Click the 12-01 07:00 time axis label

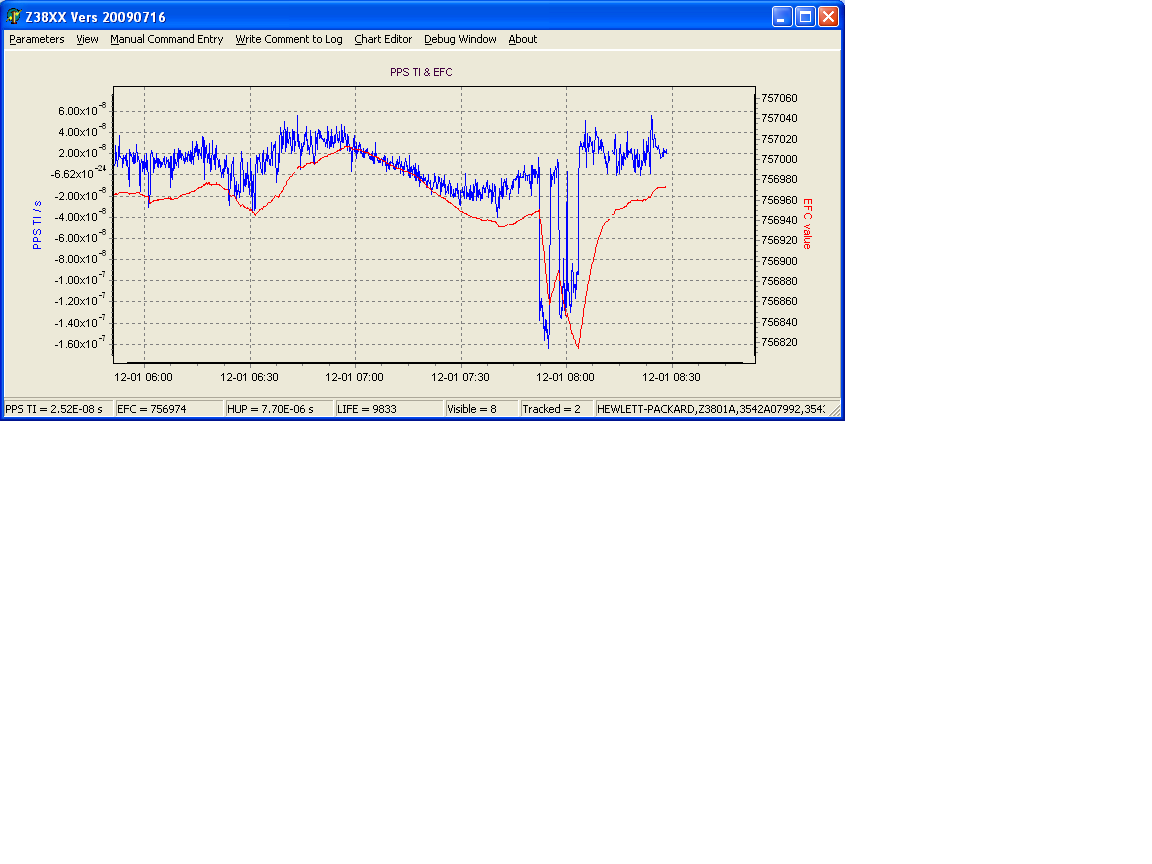tap(354, 377)
